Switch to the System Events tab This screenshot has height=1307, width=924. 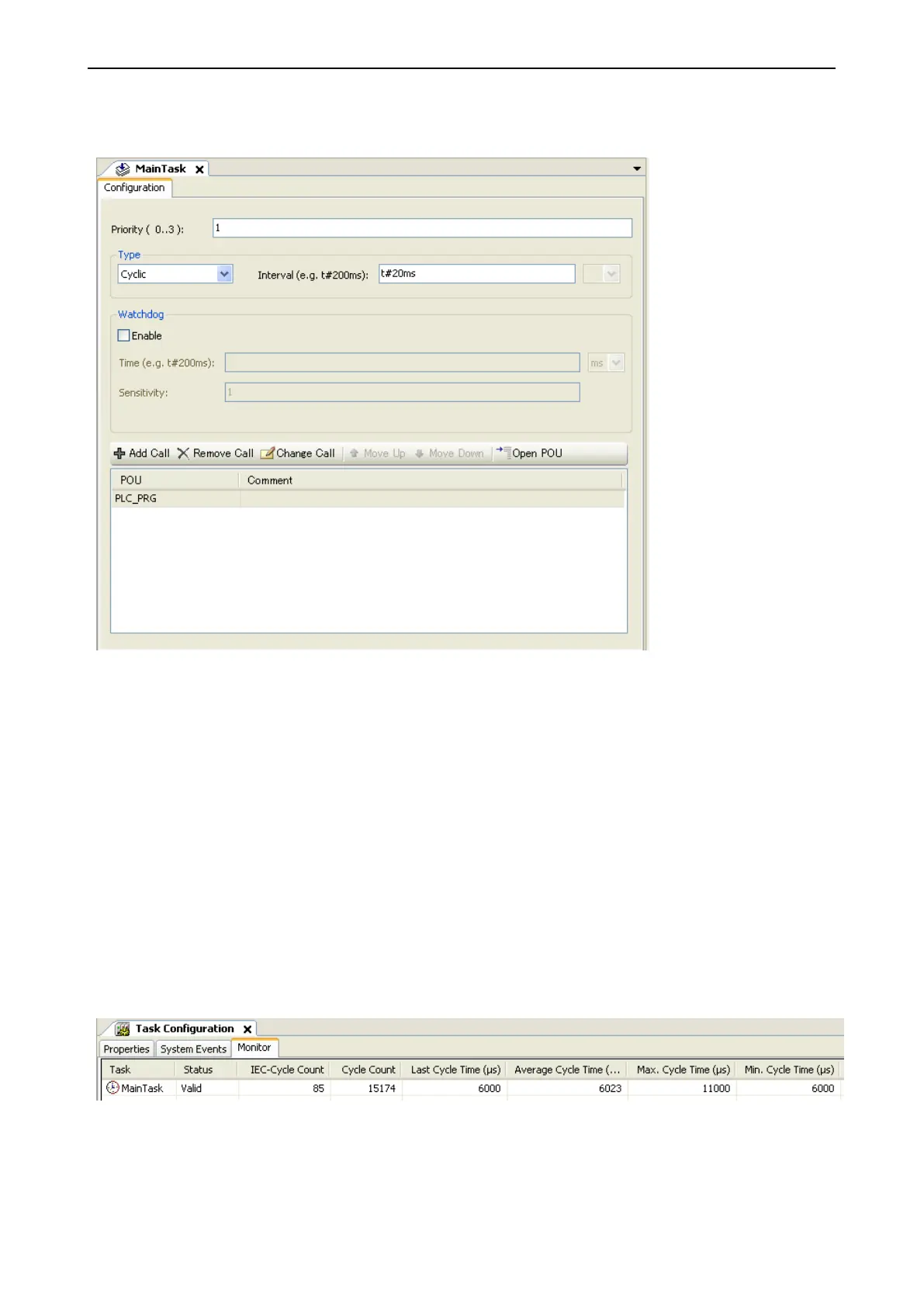coord(193,1049)
